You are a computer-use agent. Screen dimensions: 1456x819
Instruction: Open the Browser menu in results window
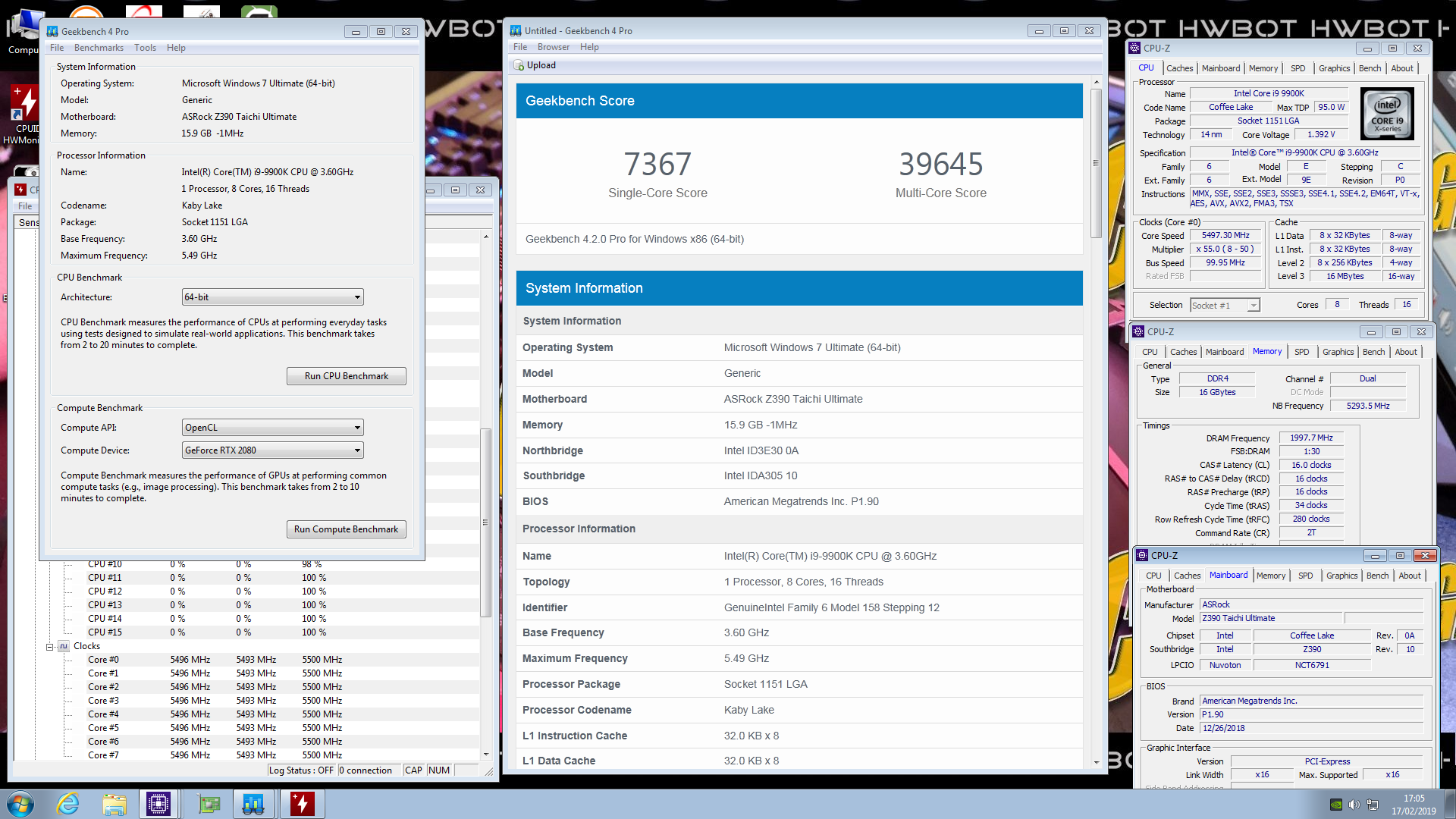pos(554,47)
